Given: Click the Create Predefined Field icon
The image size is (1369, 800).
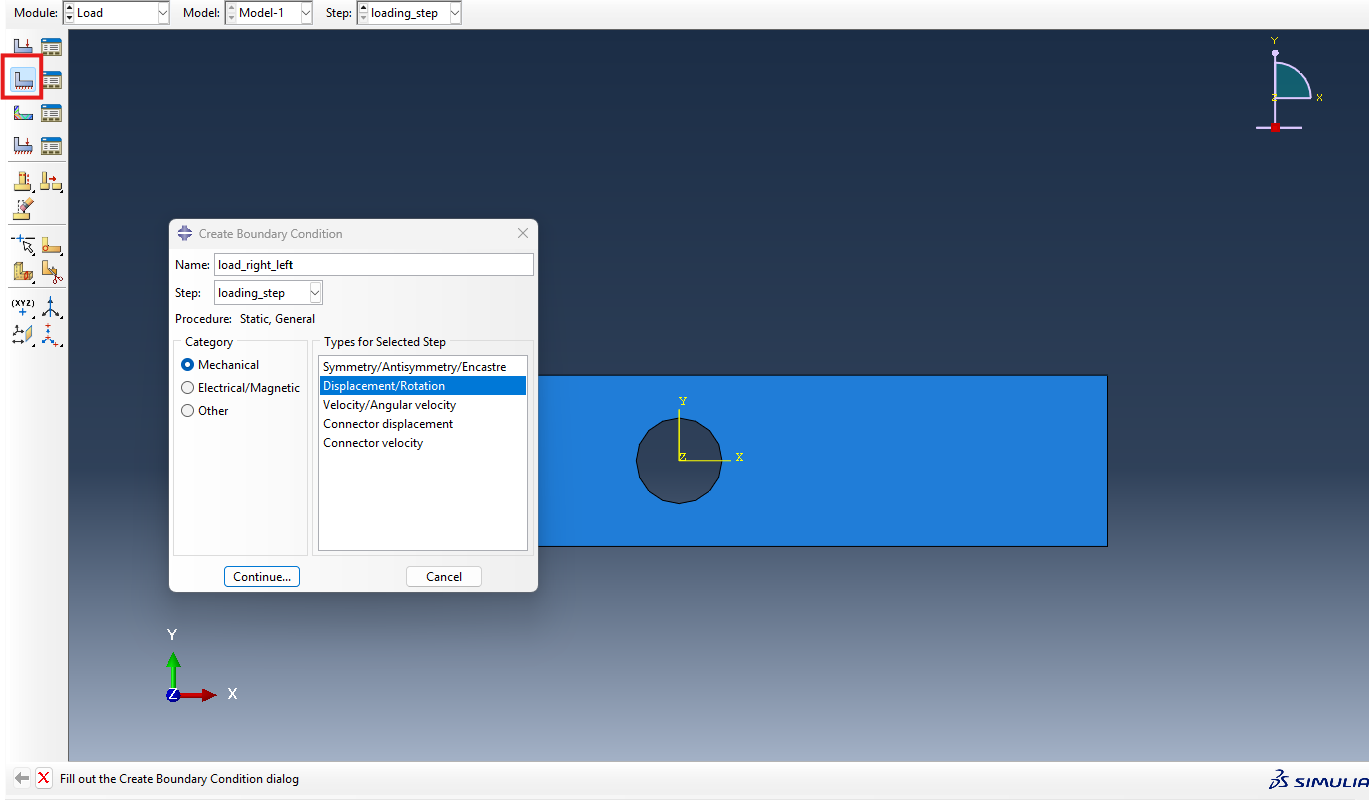Looking at the screenshot, I should click(22, 113).
